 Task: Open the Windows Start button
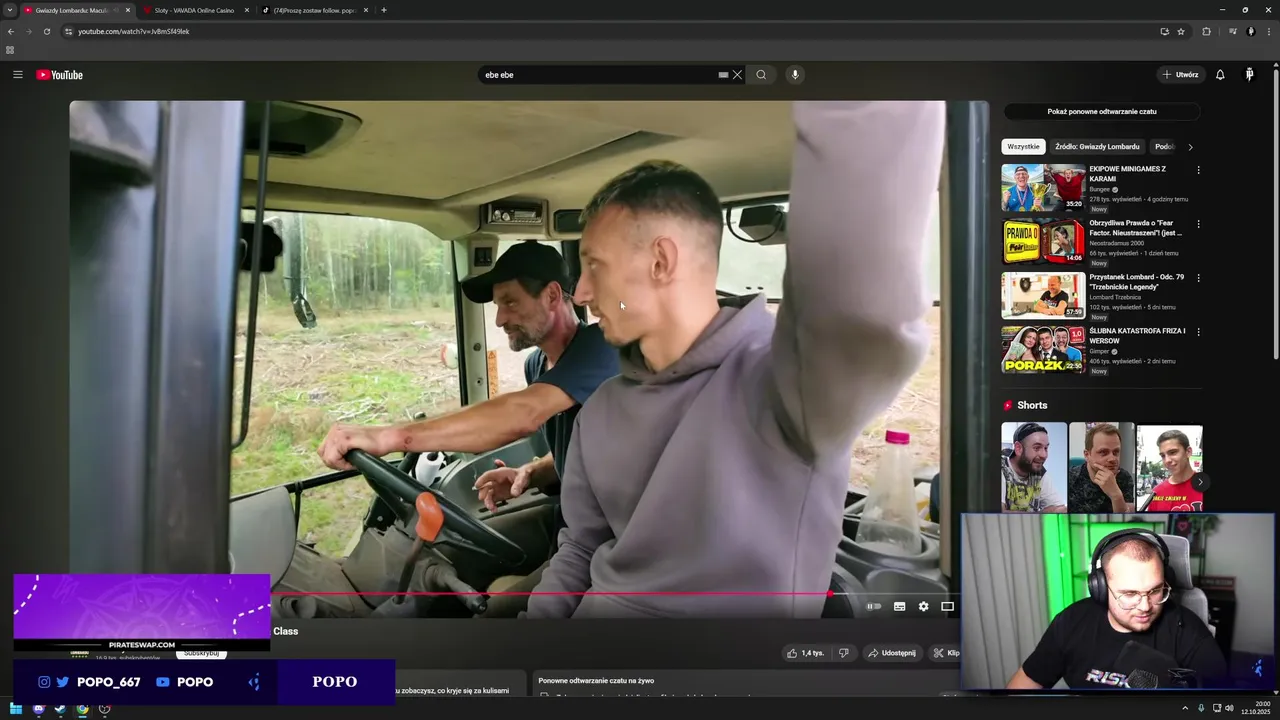pos(16,709)
